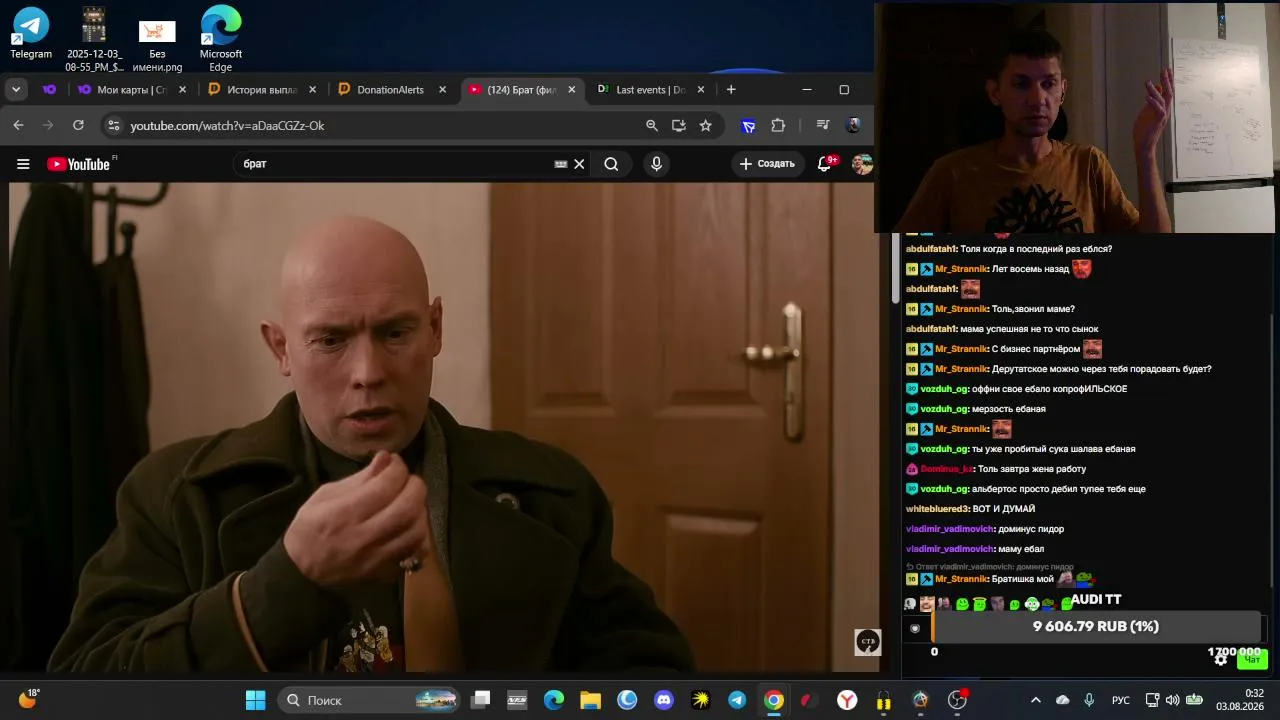Open the media controls button
The height and width of the screenshot is (720, 1280).
822,125
